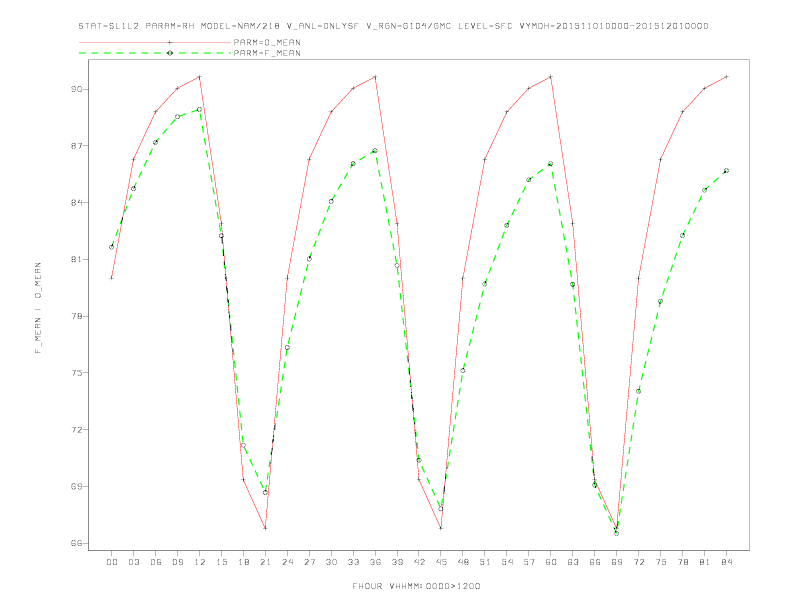Click the y-axis tick value 81
Screen dimensions: 792x612
(76, 260)
